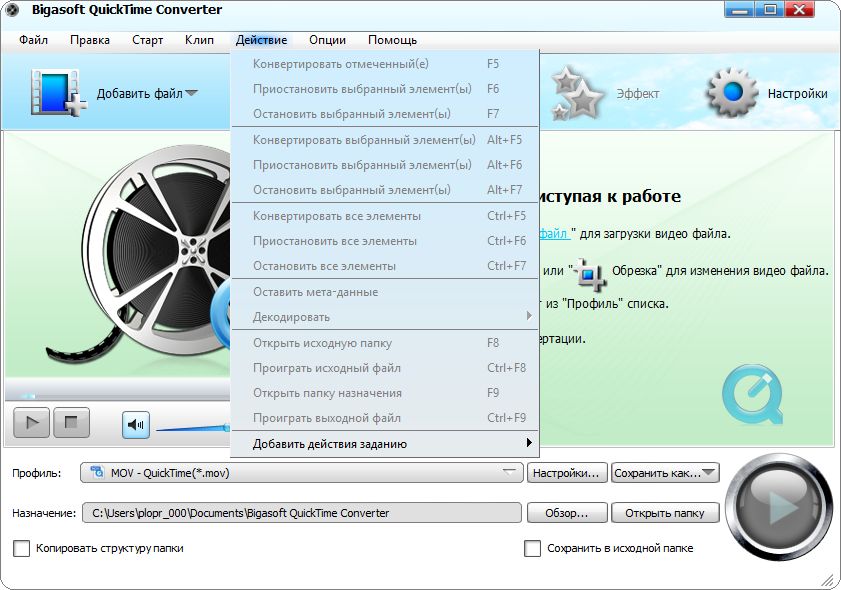841x590 pixels.
Task: Click the stop button in the preview player
Action: (71, 422)
